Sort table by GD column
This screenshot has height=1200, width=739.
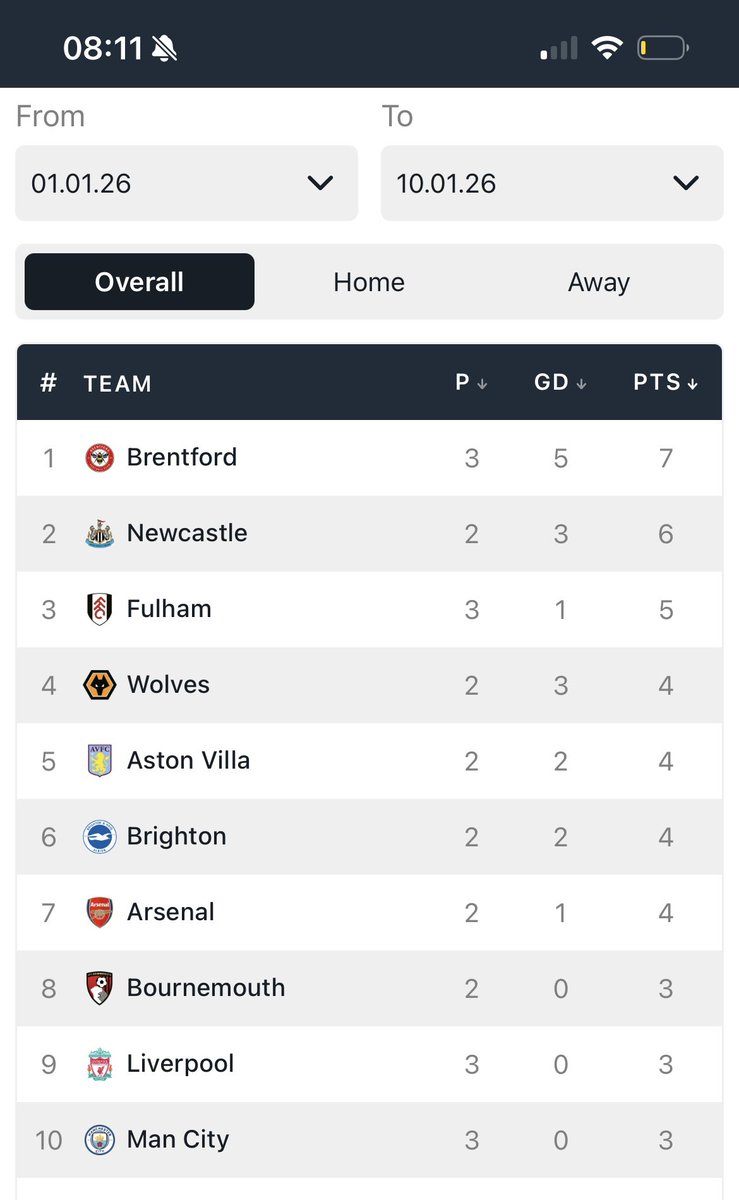561,382
